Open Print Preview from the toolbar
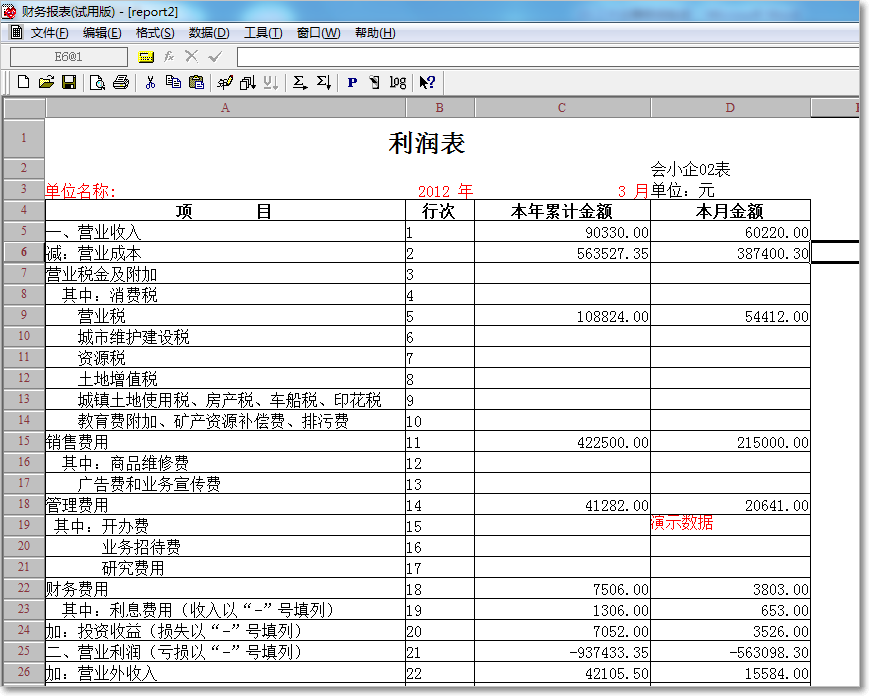Image resolution: width=869 pixels, height=696 pixels. 98,82
